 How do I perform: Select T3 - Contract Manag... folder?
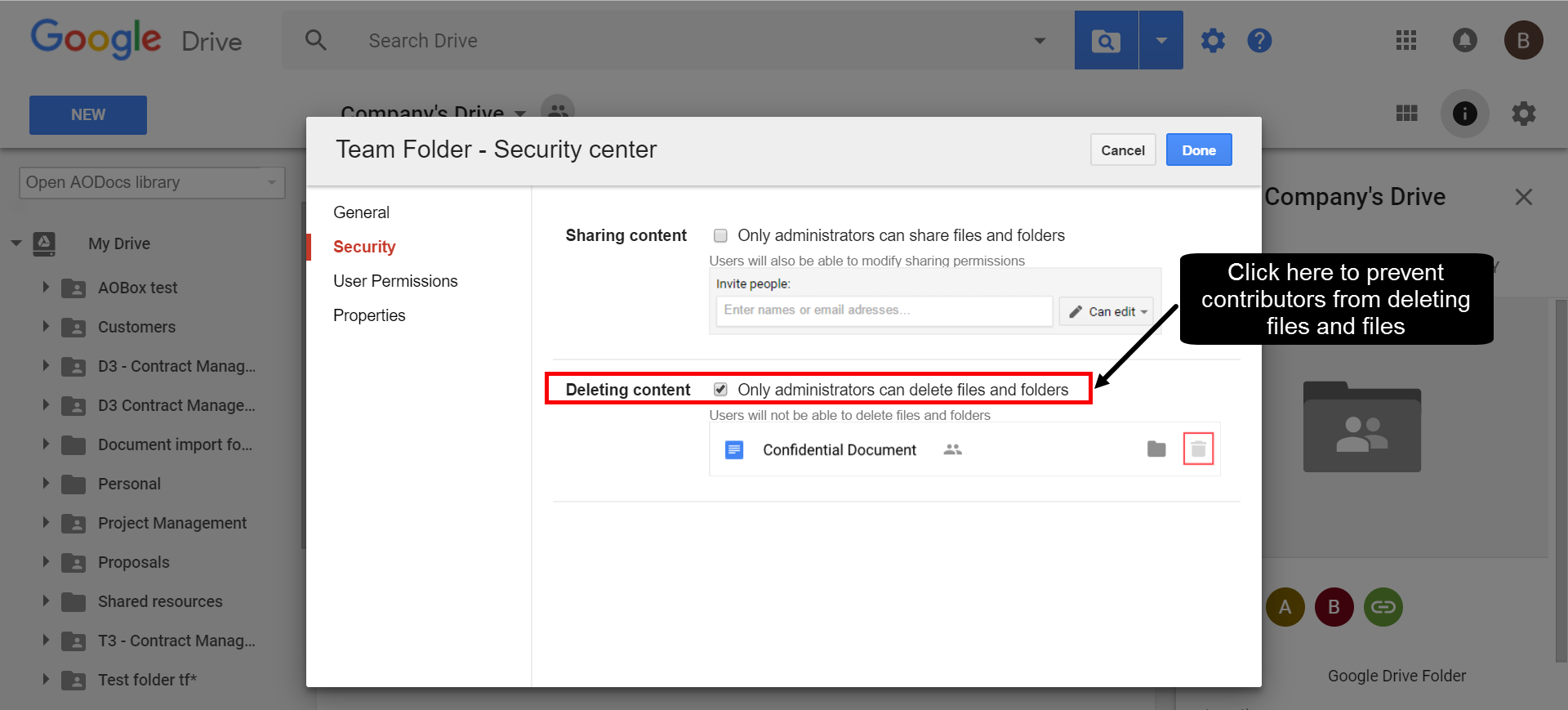pos(176,641)
